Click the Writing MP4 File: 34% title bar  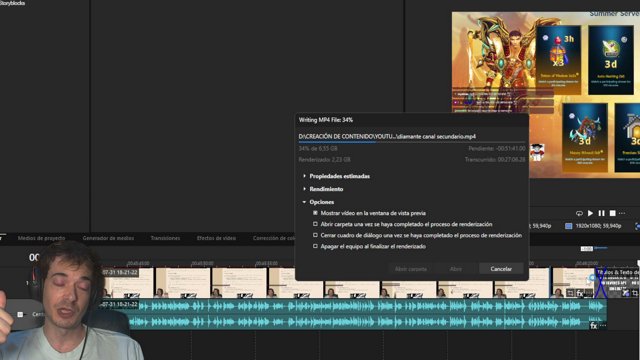(x=412, y=120)
